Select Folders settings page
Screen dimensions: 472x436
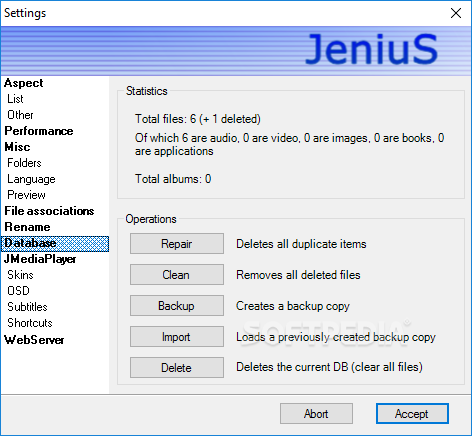pos(24,163)
